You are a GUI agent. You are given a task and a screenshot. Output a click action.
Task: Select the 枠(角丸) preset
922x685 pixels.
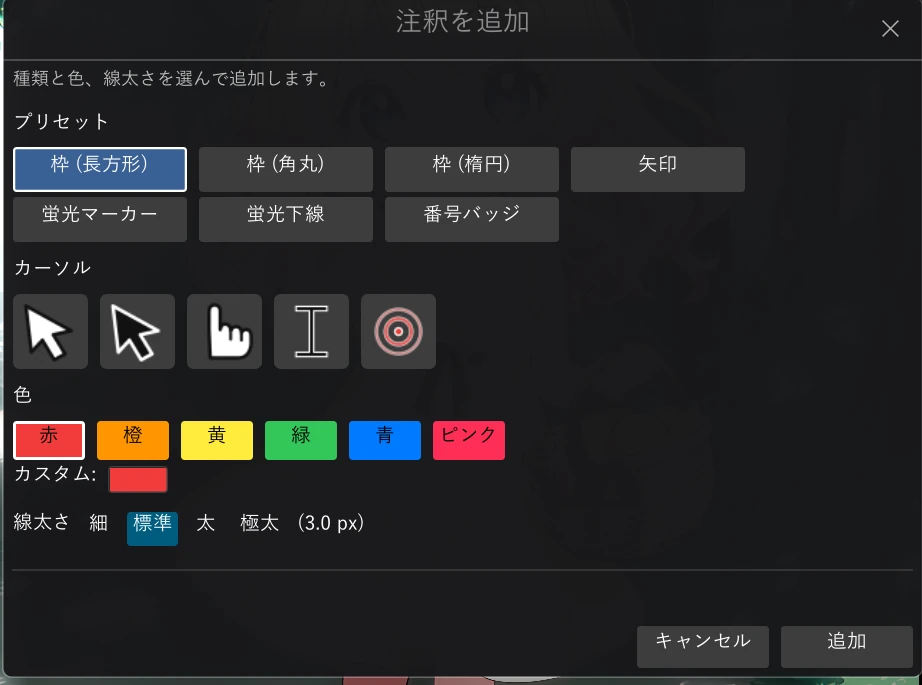286,169
